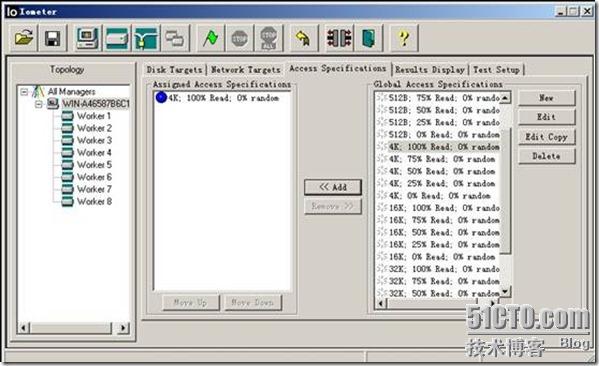Select Worker 4 in topology
The image size is (599, 366).
click(x=94, y=152)
